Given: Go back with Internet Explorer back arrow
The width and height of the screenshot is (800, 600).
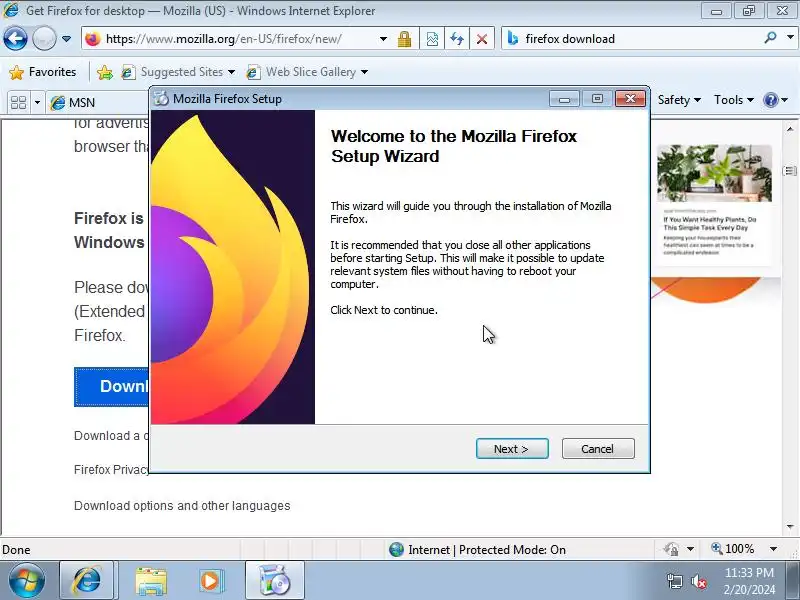Looking at the screenshot, I should coord(15,38).
